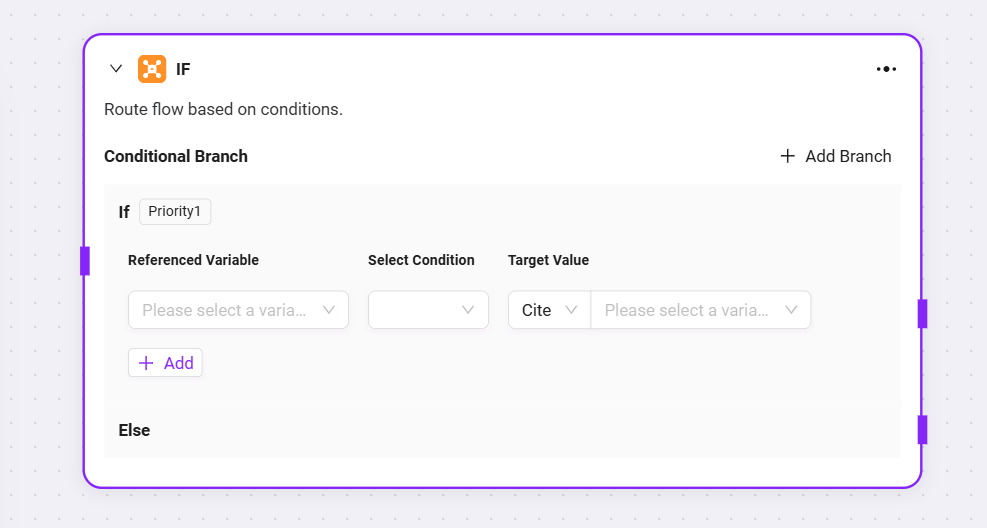
Task: Click the Referenced Variable dropdown arrow
Action: click(329, 310)
